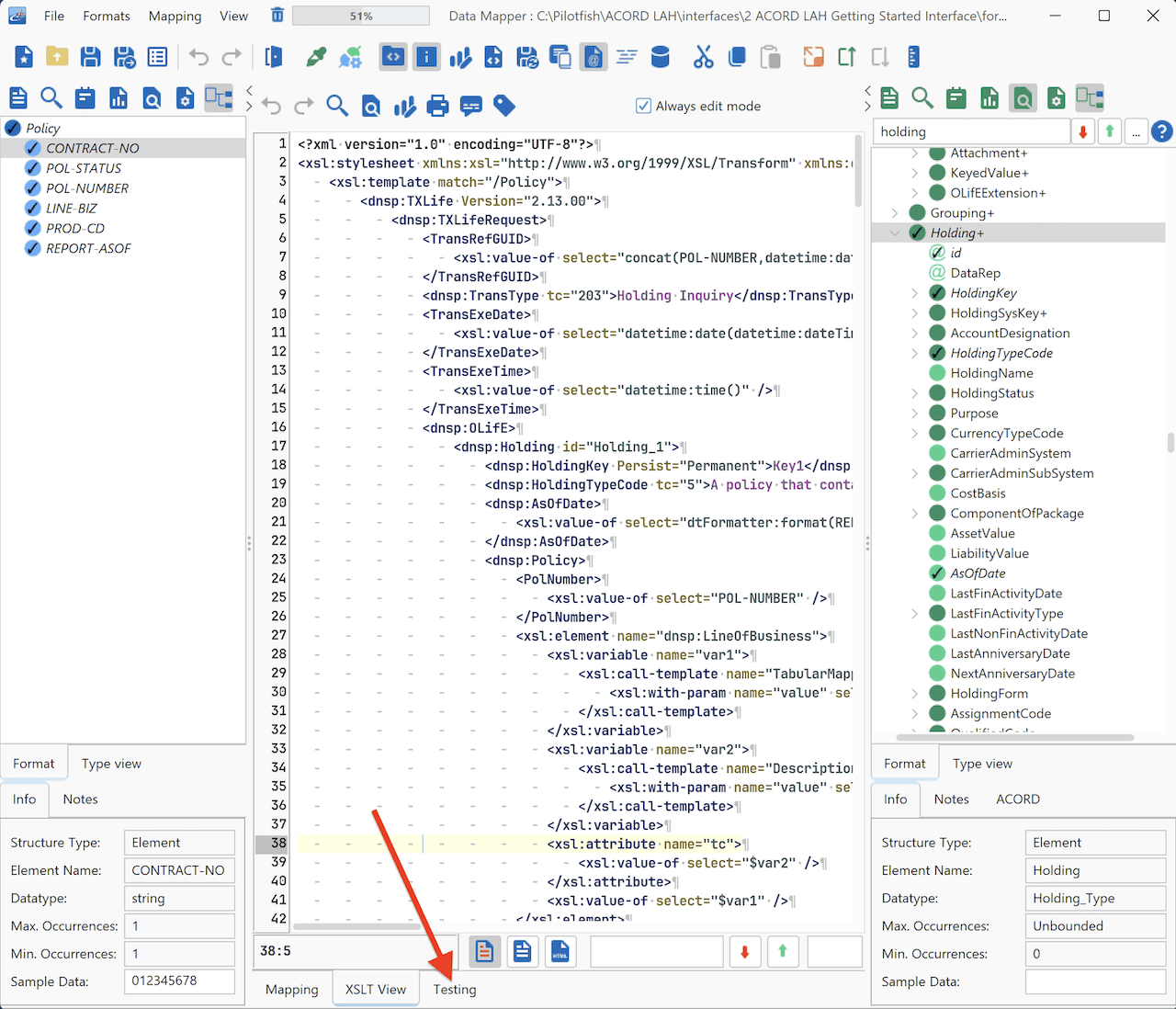Click the eyedropper icon in main toolbar

(316, 57)
